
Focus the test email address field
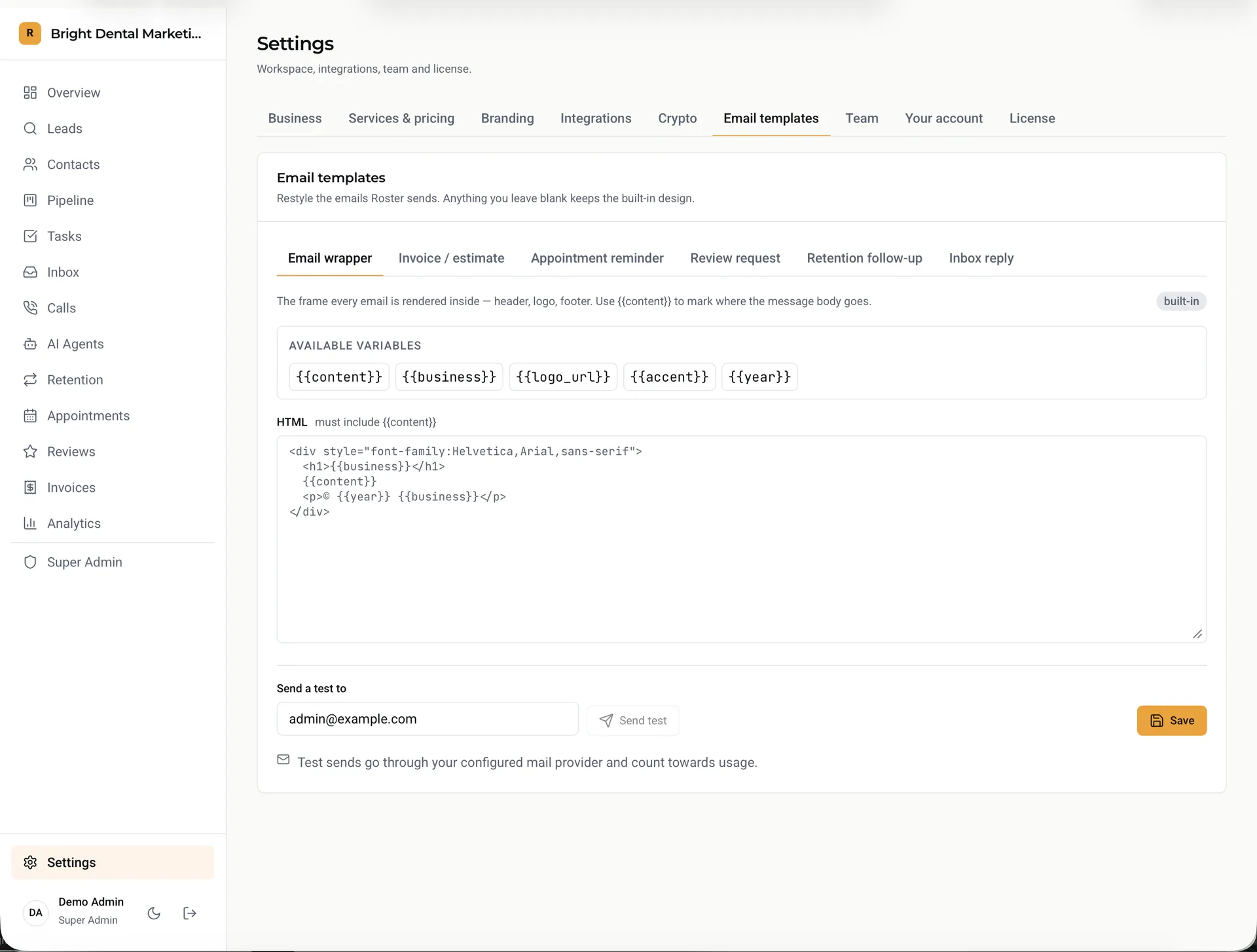[428, 720]
